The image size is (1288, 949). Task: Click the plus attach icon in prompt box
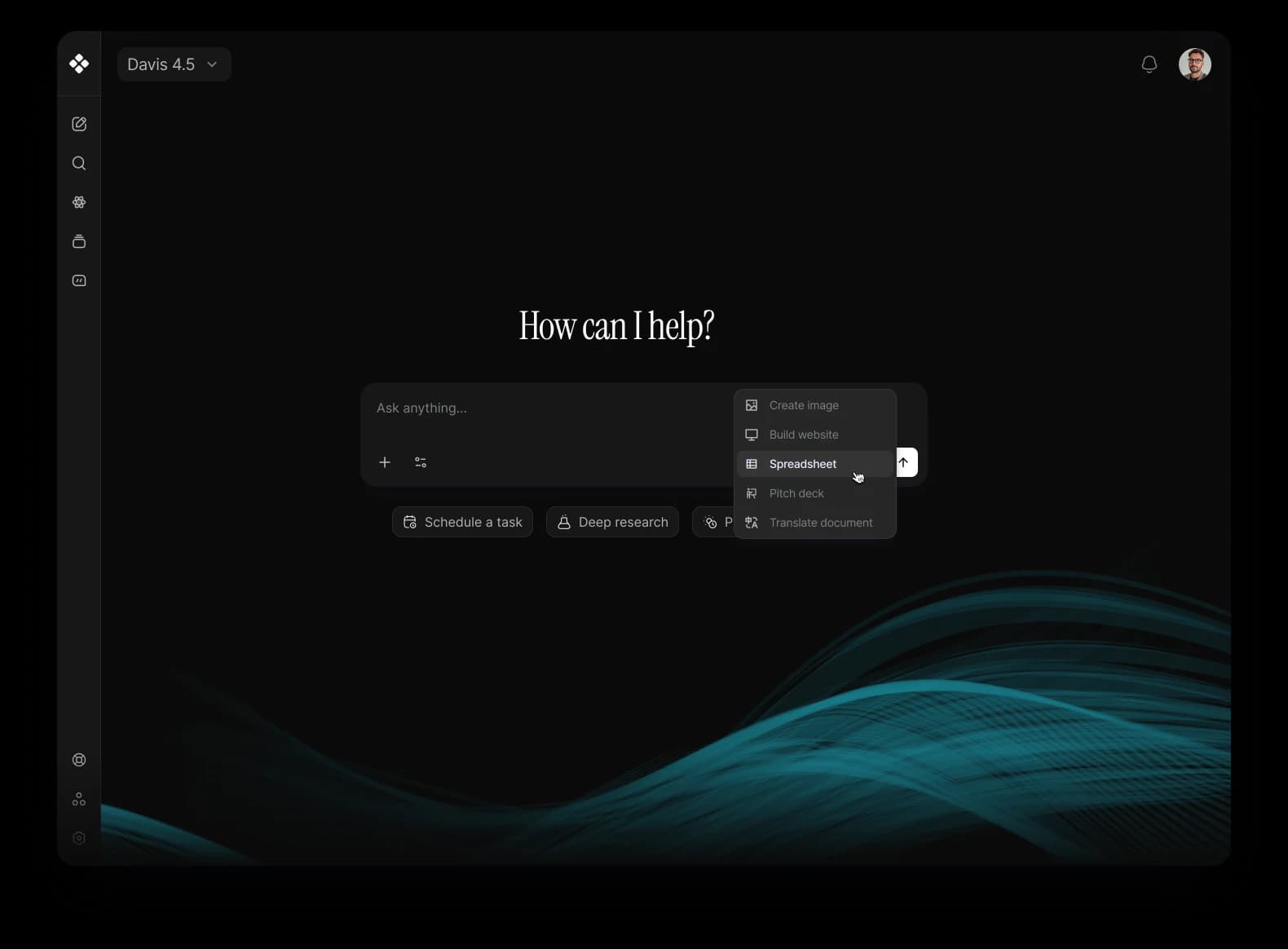(385, 462)
